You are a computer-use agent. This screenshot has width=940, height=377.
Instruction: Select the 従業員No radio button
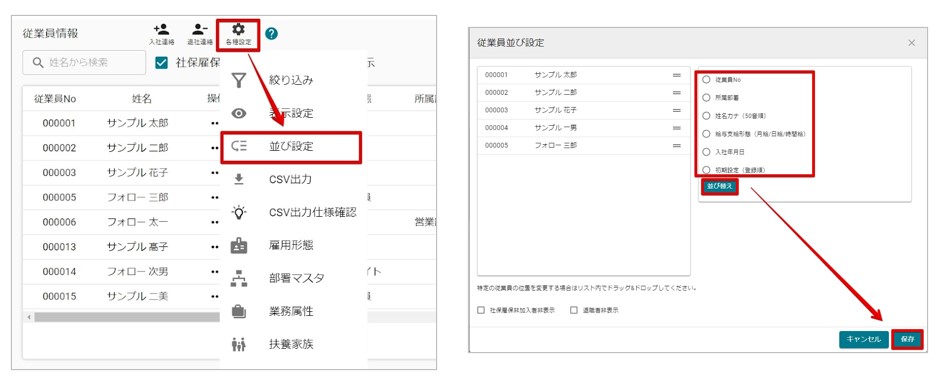pyautogui.click(x=706, y=79)
